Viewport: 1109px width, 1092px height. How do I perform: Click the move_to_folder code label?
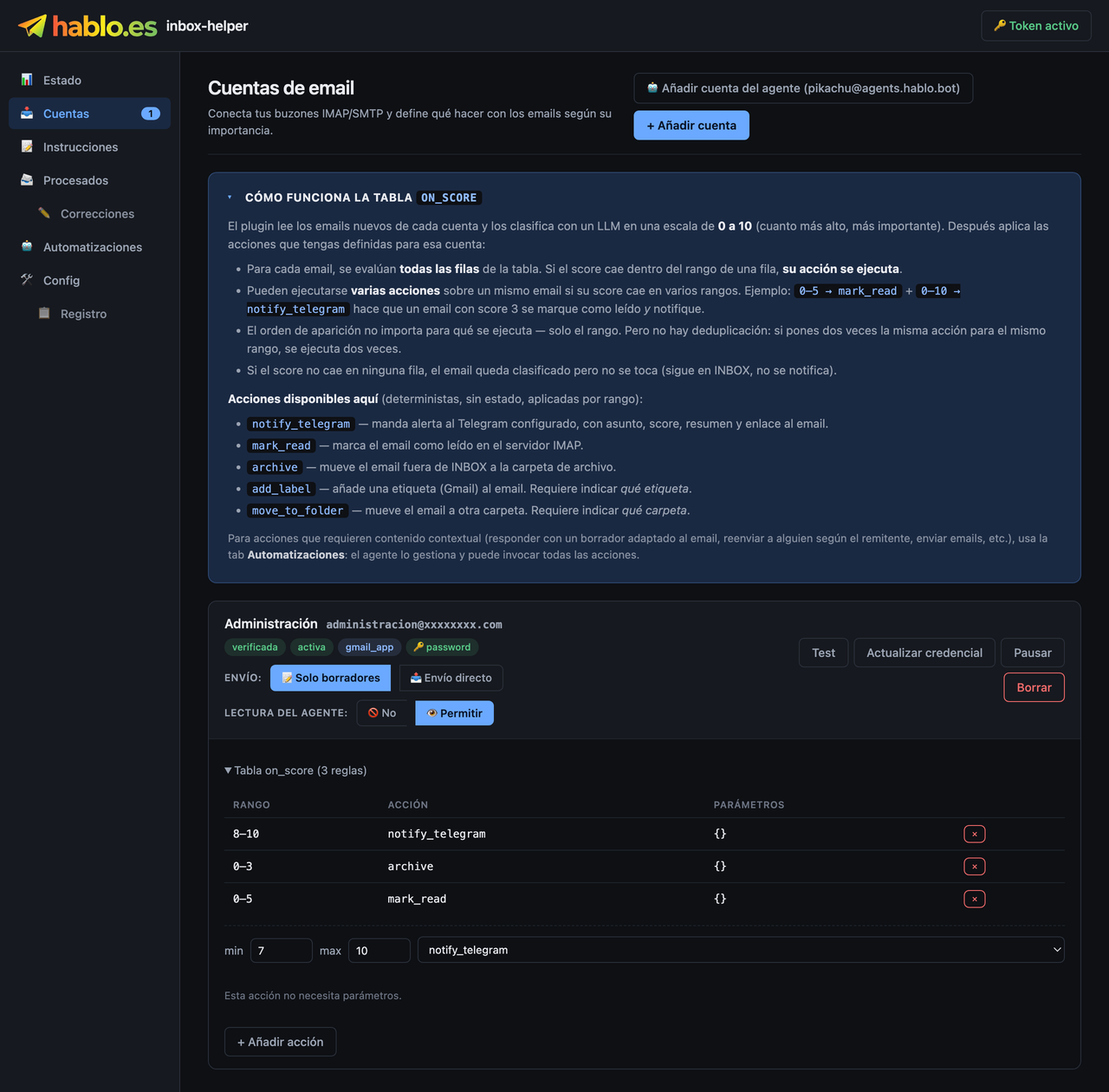point(298,510)
